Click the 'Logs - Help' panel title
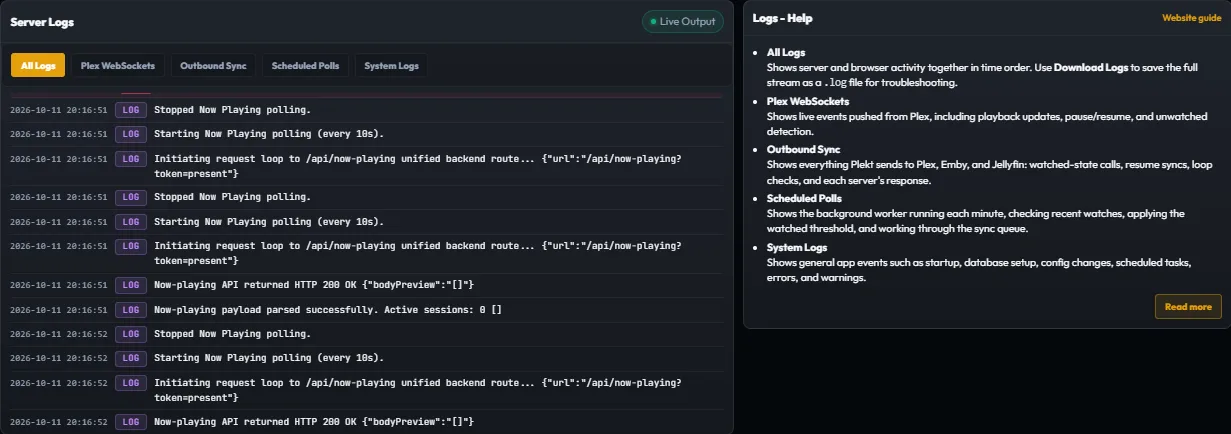 (x=783, y=18)
